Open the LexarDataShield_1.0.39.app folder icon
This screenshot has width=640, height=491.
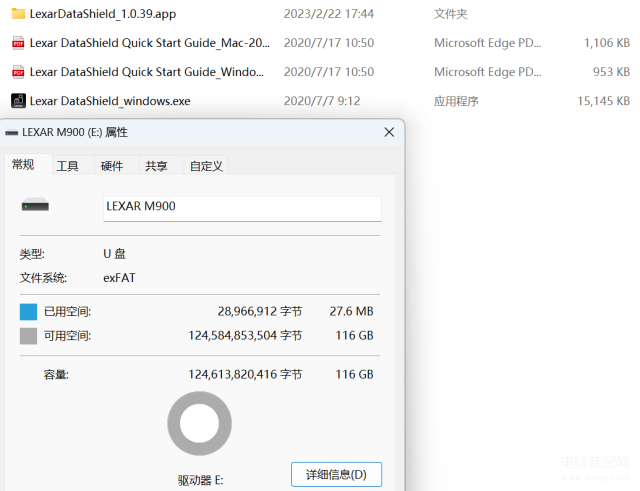pos(18,14)
